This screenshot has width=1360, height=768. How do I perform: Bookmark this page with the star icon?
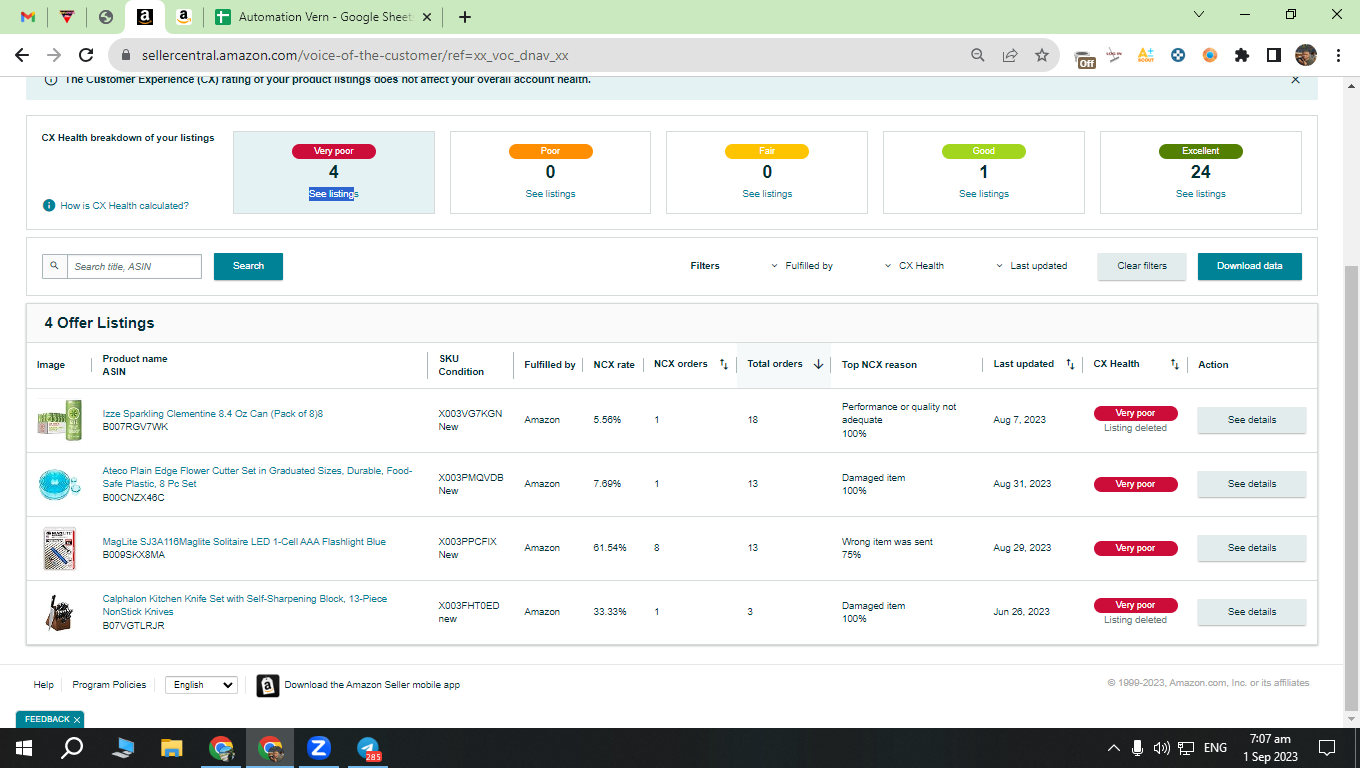[1042, 56]
